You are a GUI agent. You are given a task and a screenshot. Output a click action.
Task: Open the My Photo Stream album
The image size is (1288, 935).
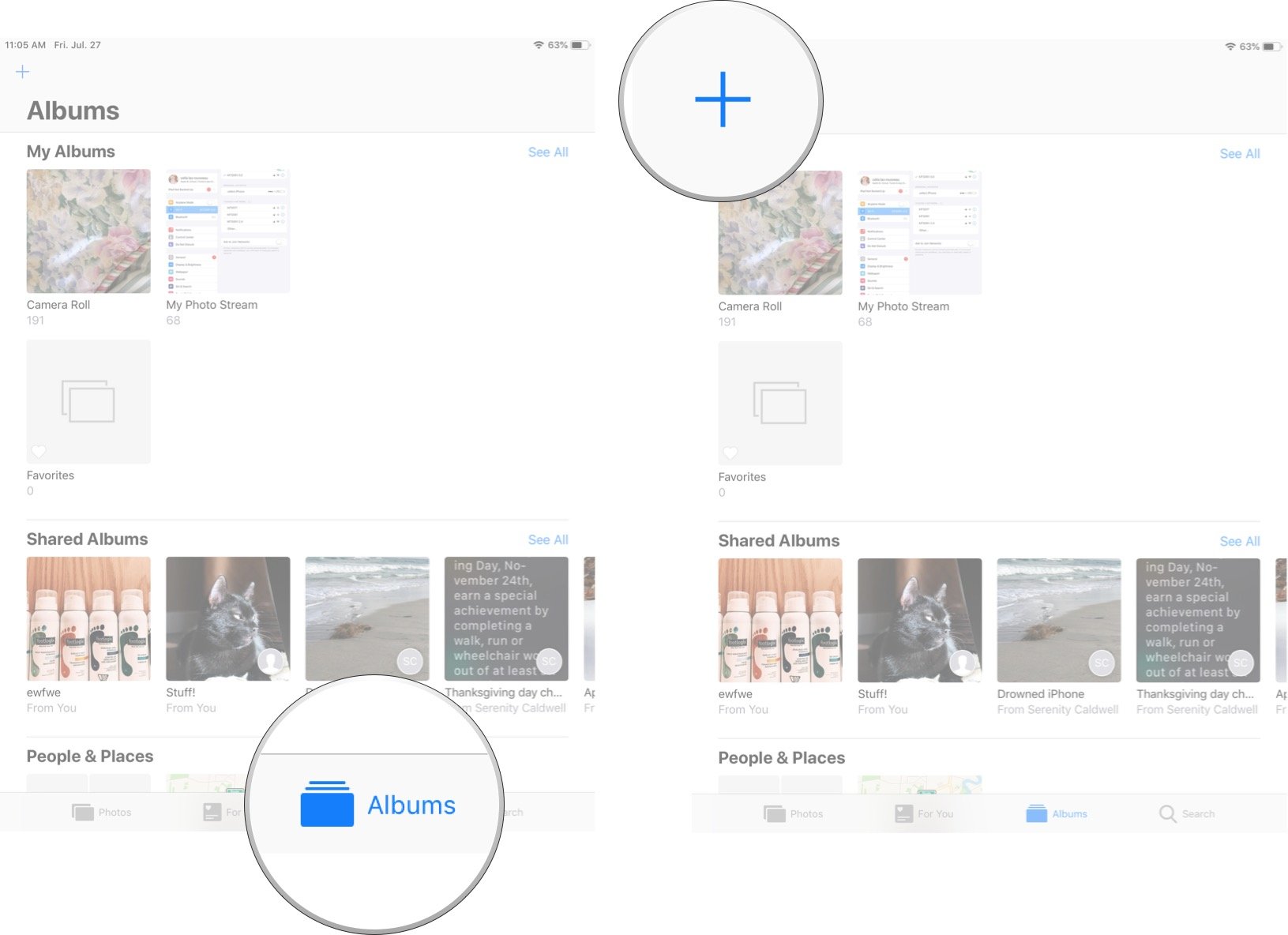(918, 231)
